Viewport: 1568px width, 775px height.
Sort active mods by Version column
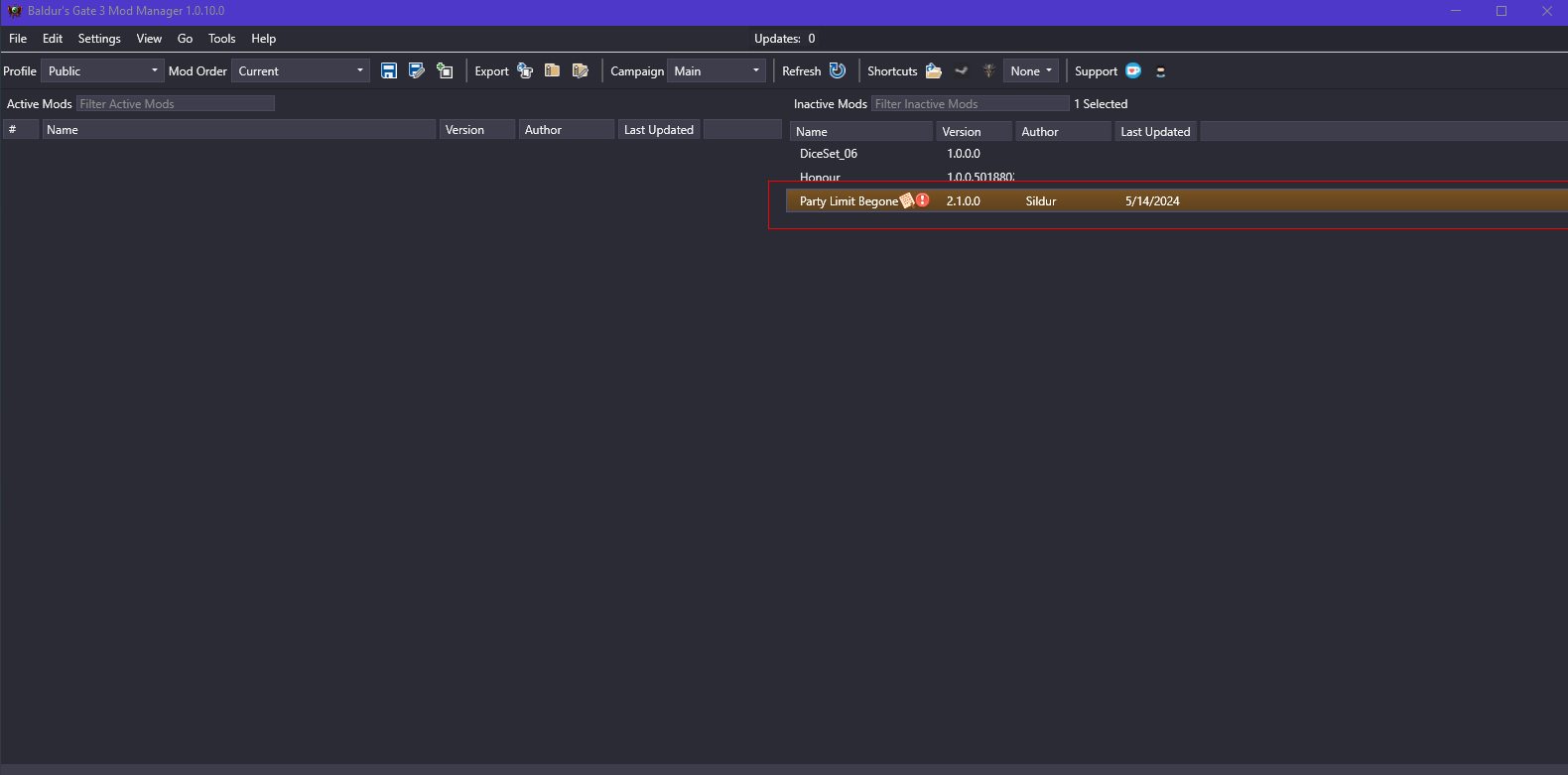pos(477,130)
